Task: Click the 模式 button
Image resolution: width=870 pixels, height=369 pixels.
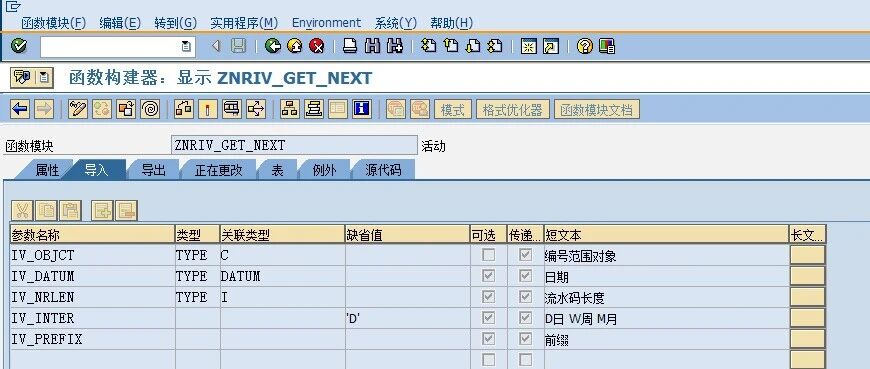Action: (x=452, y=110)
